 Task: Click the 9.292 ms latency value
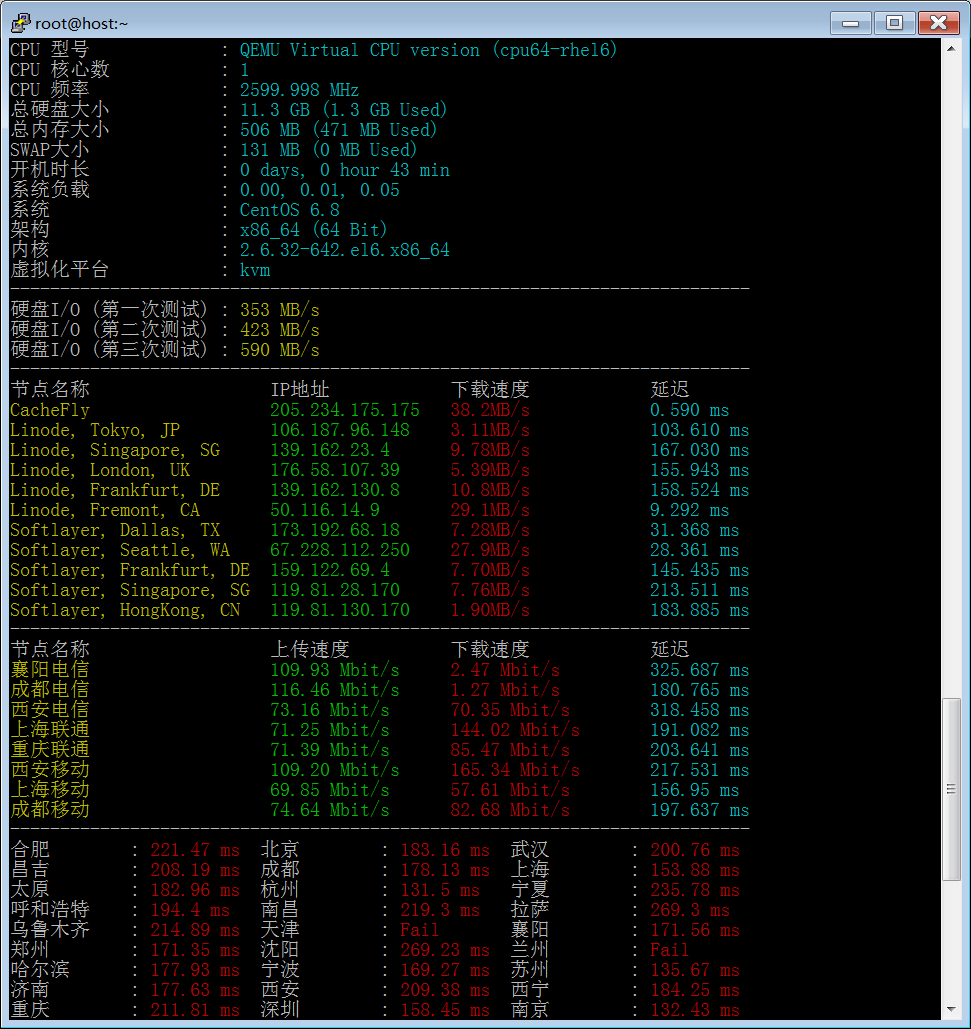690,510
